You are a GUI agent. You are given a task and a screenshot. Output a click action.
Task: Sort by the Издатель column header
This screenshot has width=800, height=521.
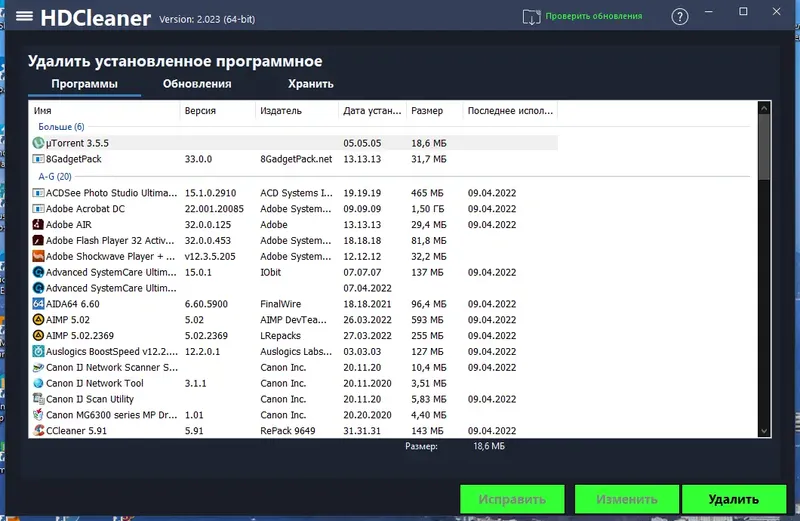pos(296,111)
